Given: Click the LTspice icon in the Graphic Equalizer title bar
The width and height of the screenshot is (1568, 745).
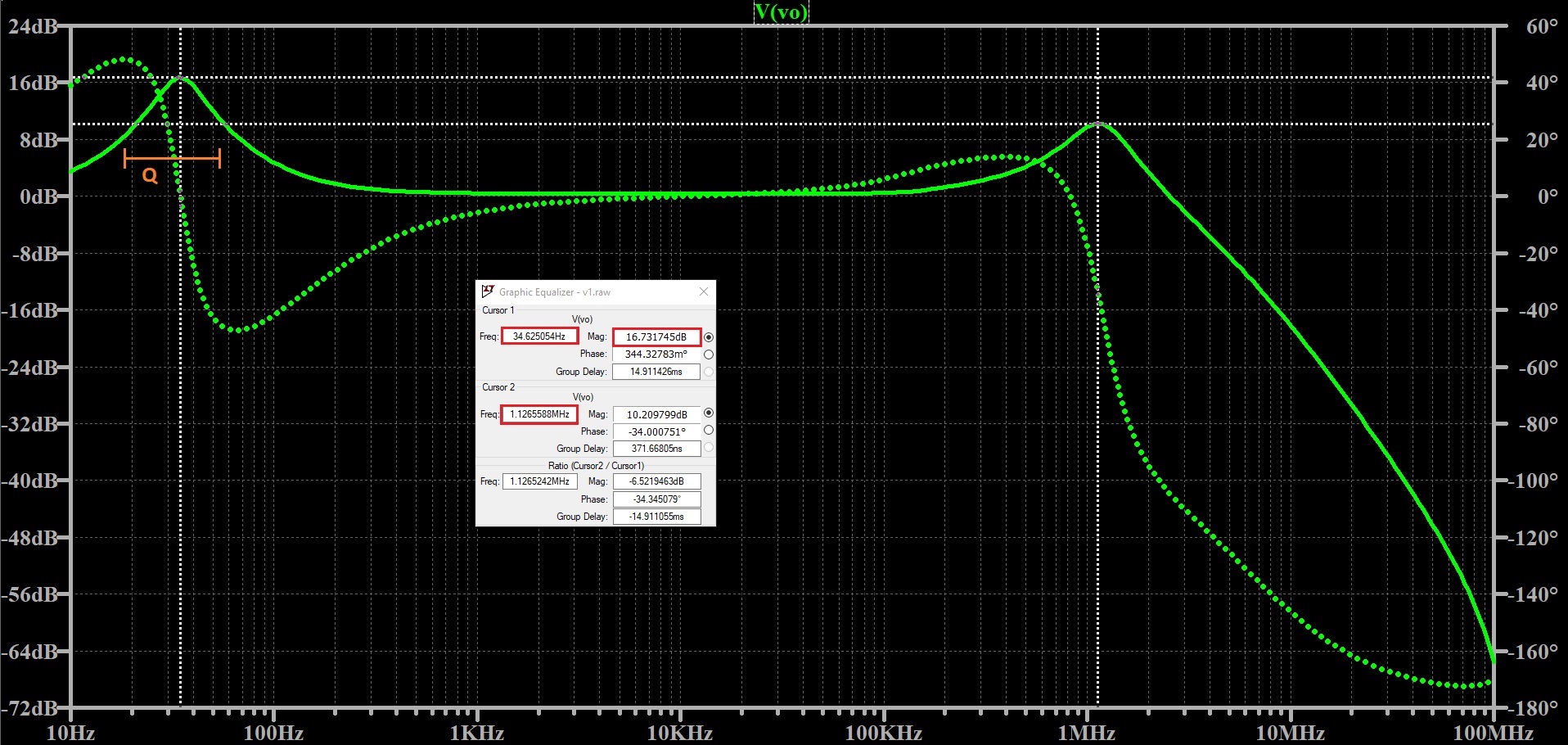Looking at the screenshot, I should [488, 291].
